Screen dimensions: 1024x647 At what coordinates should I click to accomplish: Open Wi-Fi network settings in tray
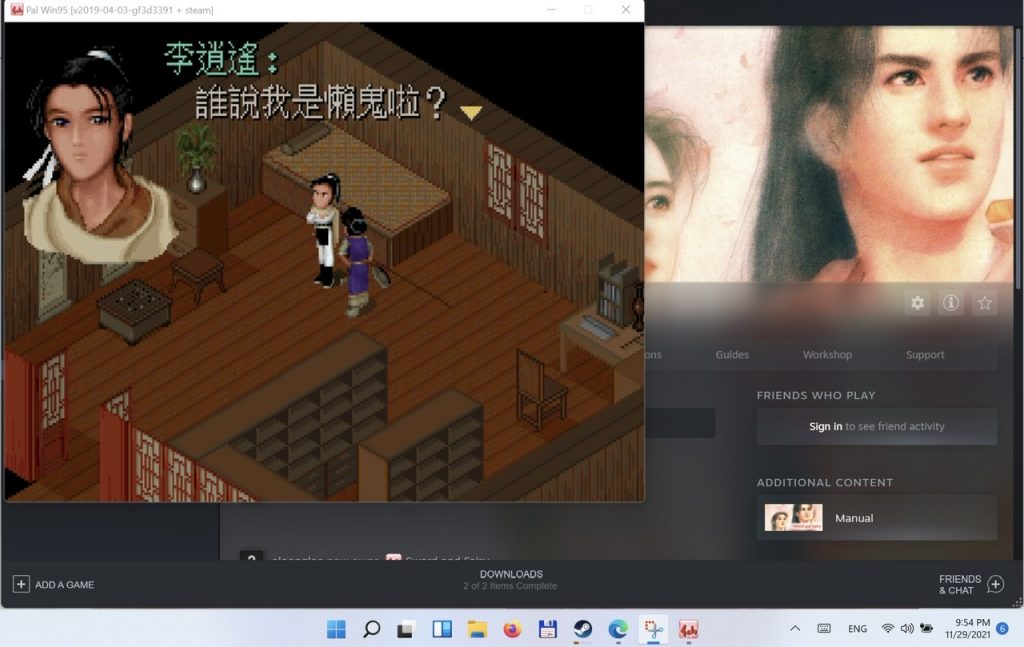(888, 629)
